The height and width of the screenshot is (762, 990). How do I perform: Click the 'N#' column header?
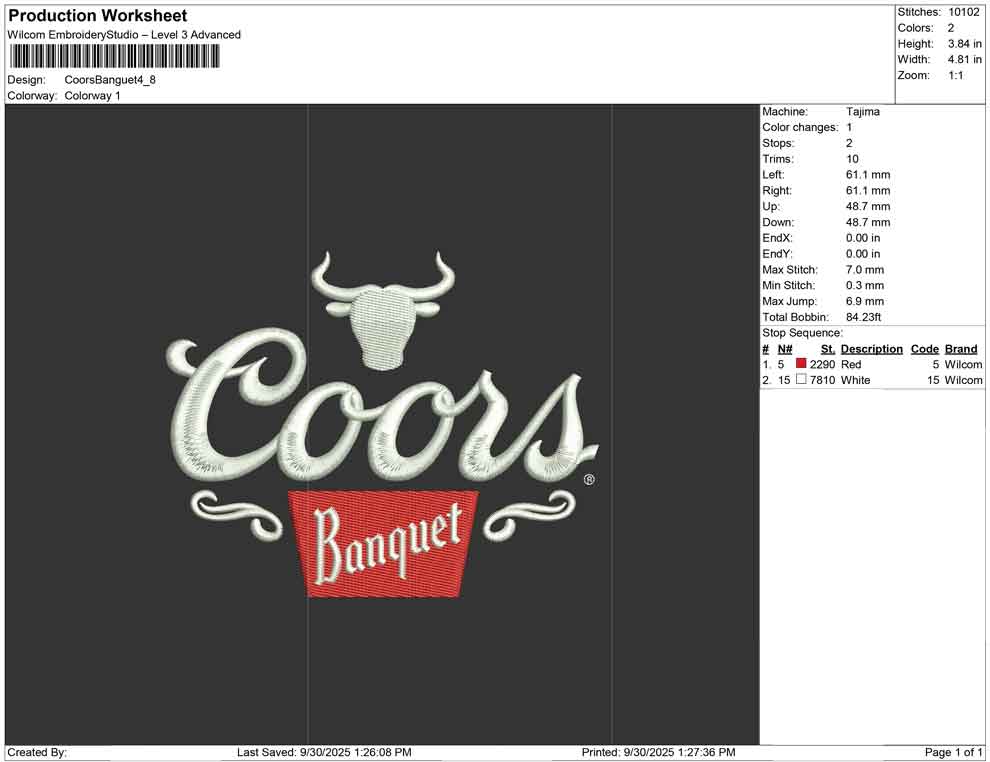pyautogui.click(x=785, y=348)
